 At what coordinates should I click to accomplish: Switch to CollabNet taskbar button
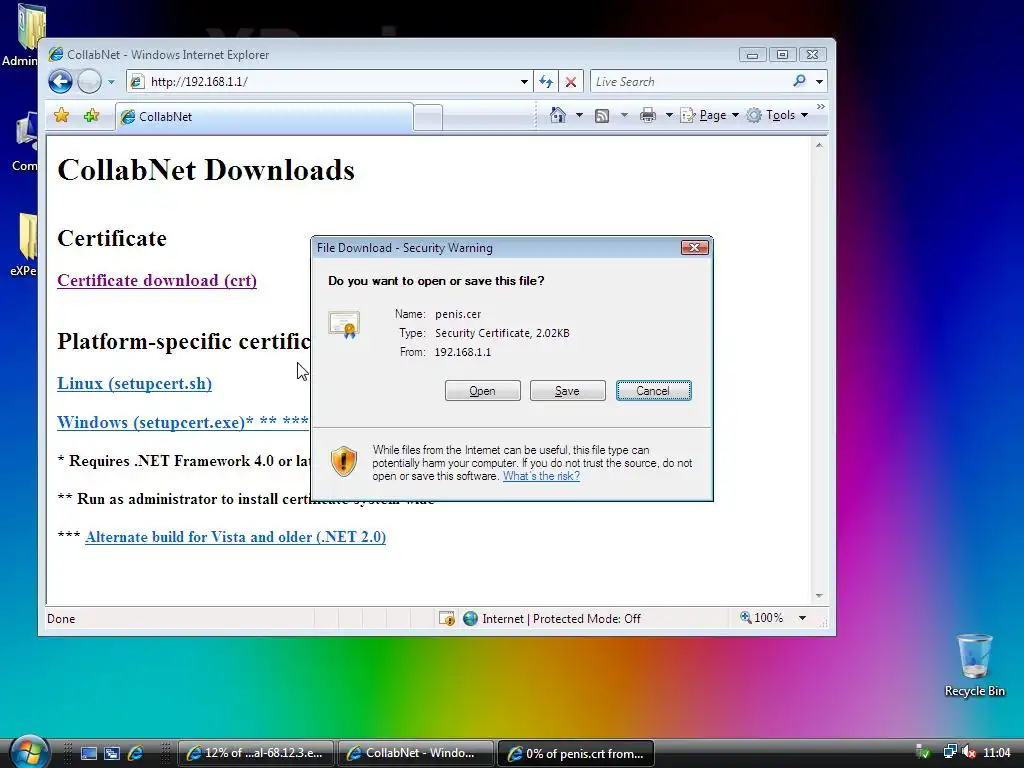(415, 753)
